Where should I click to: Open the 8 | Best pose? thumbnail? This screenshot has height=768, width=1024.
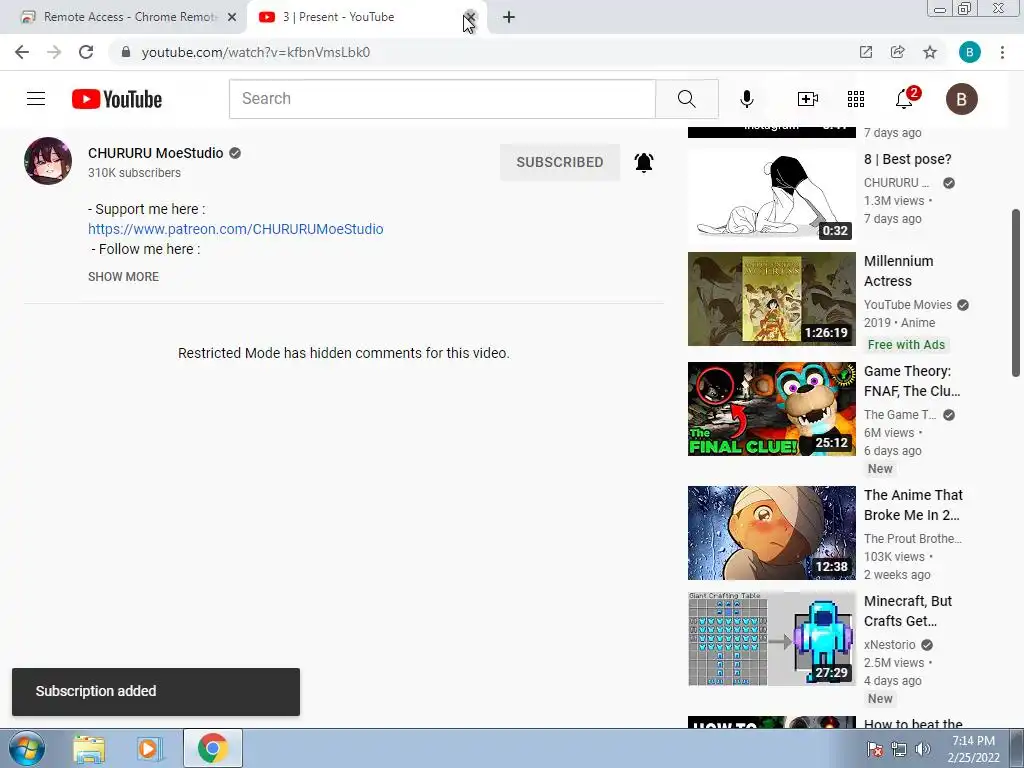[x=771, y=196]
